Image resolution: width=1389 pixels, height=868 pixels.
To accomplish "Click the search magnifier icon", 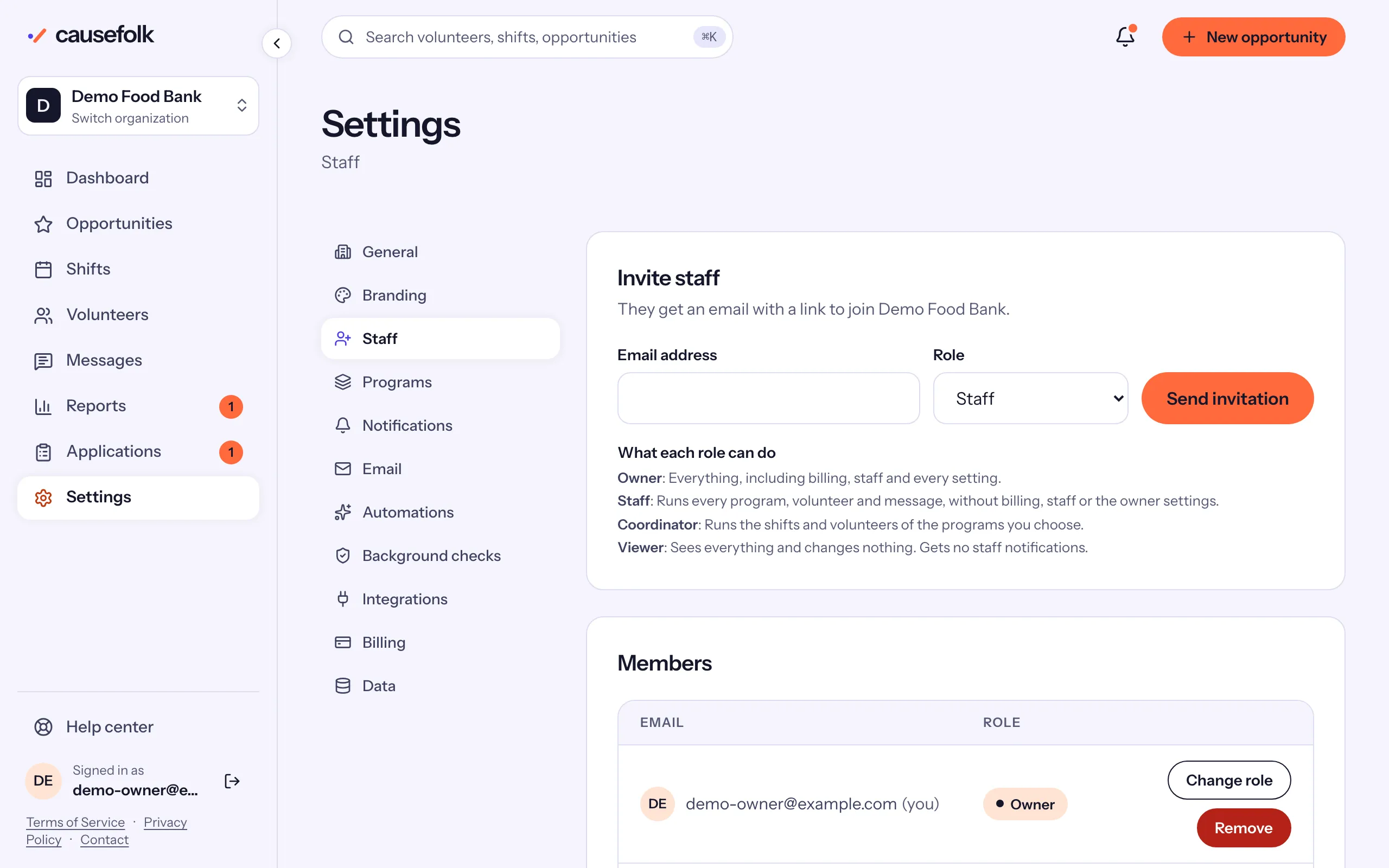I will pyautogui.click(x=346, y=37).
